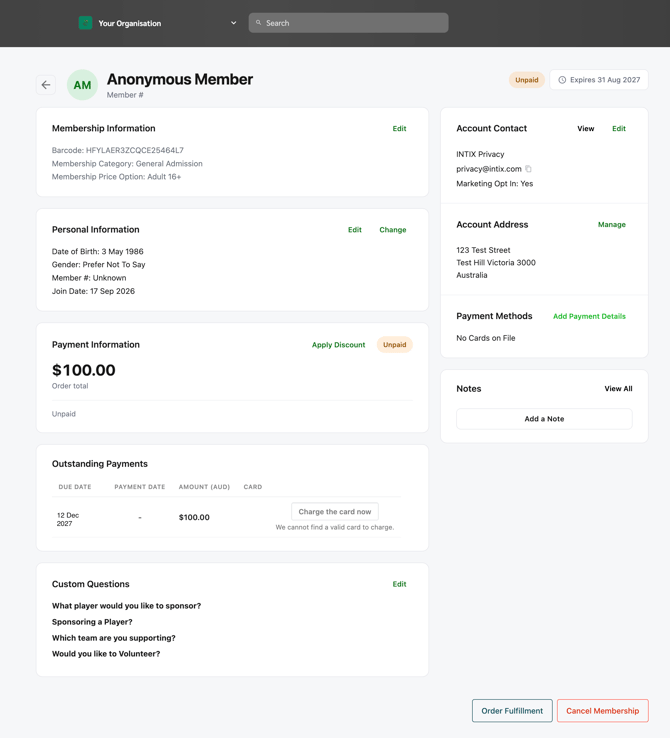
Task: Click 'No Cards on File' text
Action: (486, 338)
